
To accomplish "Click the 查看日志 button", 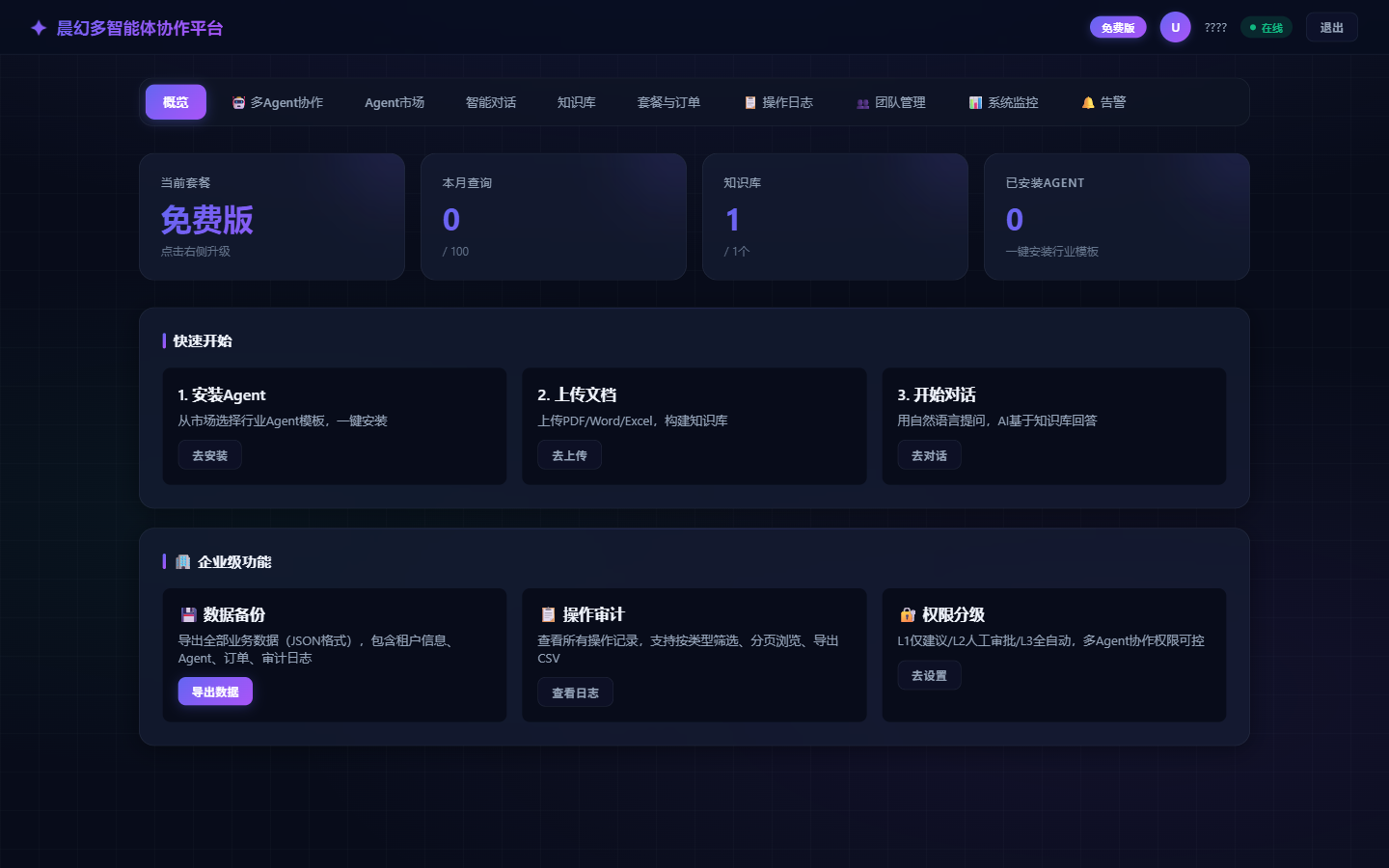I will 575,692.
